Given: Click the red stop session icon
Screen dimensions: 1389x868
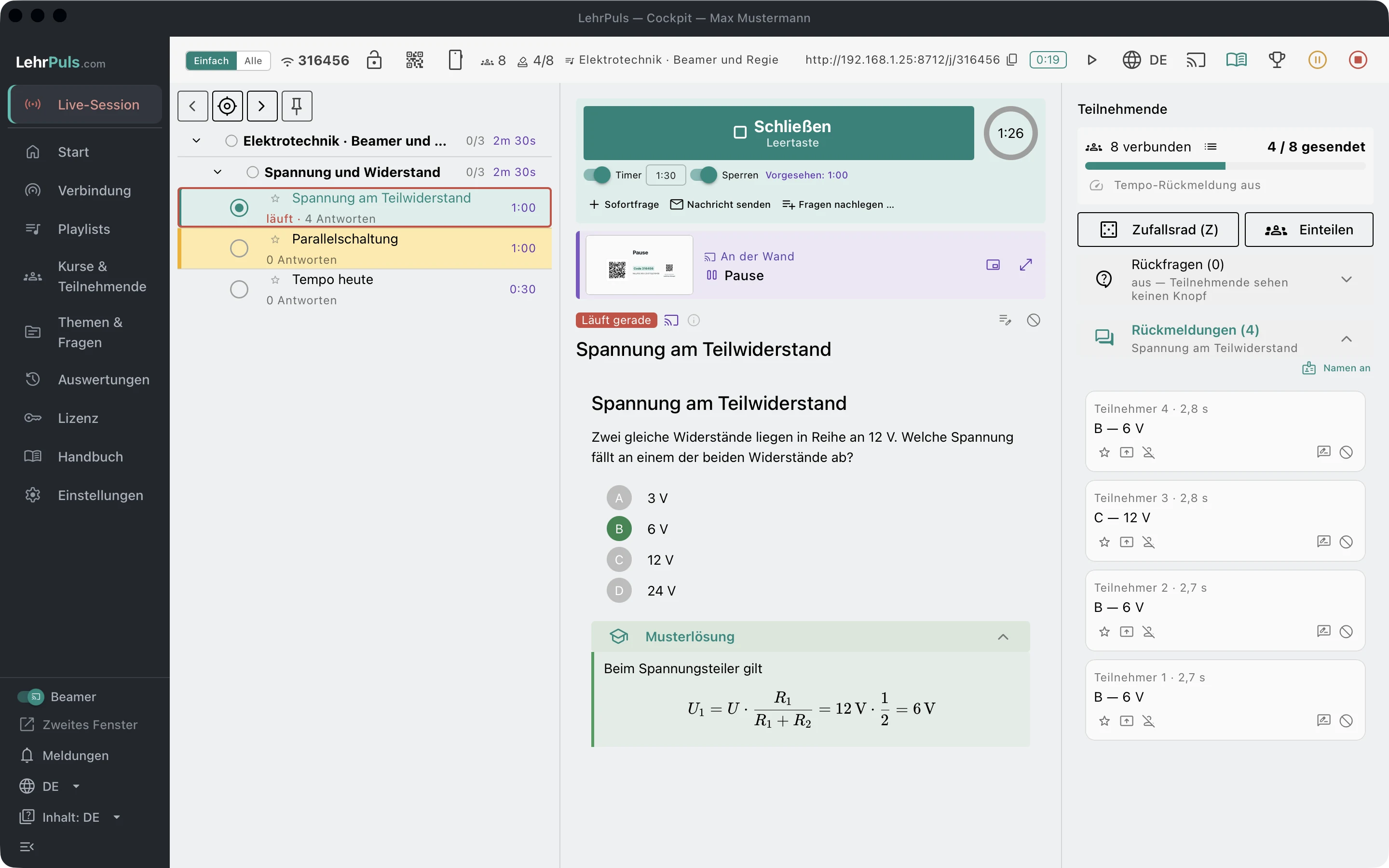Looking at the screenshot, I should pos(1358,60).
